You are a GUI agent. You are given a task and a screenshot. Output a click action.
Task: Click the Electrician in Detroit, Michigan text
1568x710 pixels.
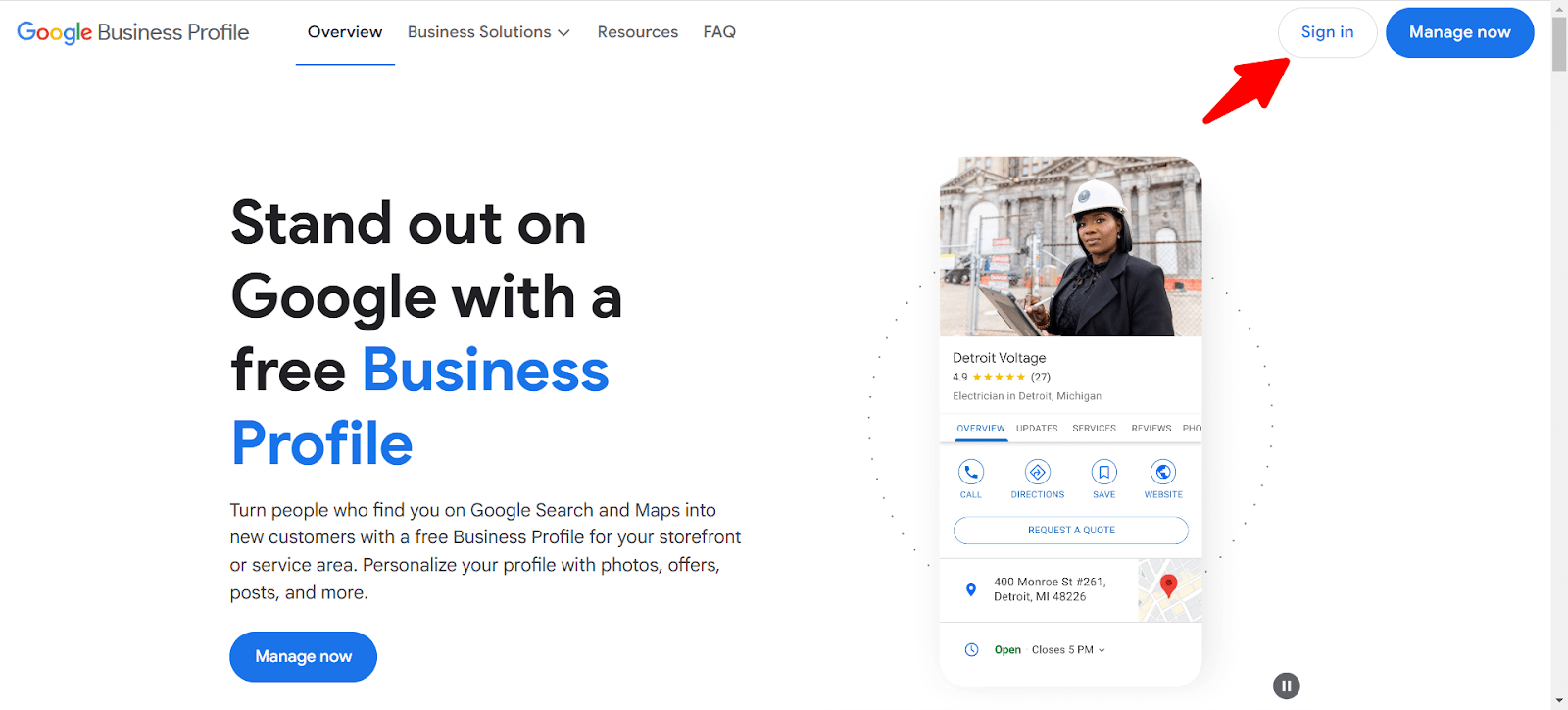coord(1026,396)
